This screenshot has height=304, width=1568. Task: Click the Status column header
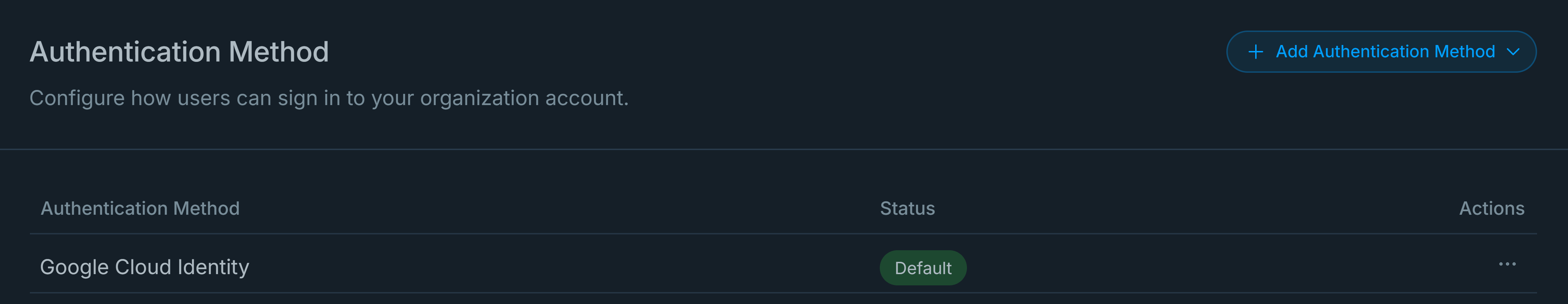tap(907, 208)
